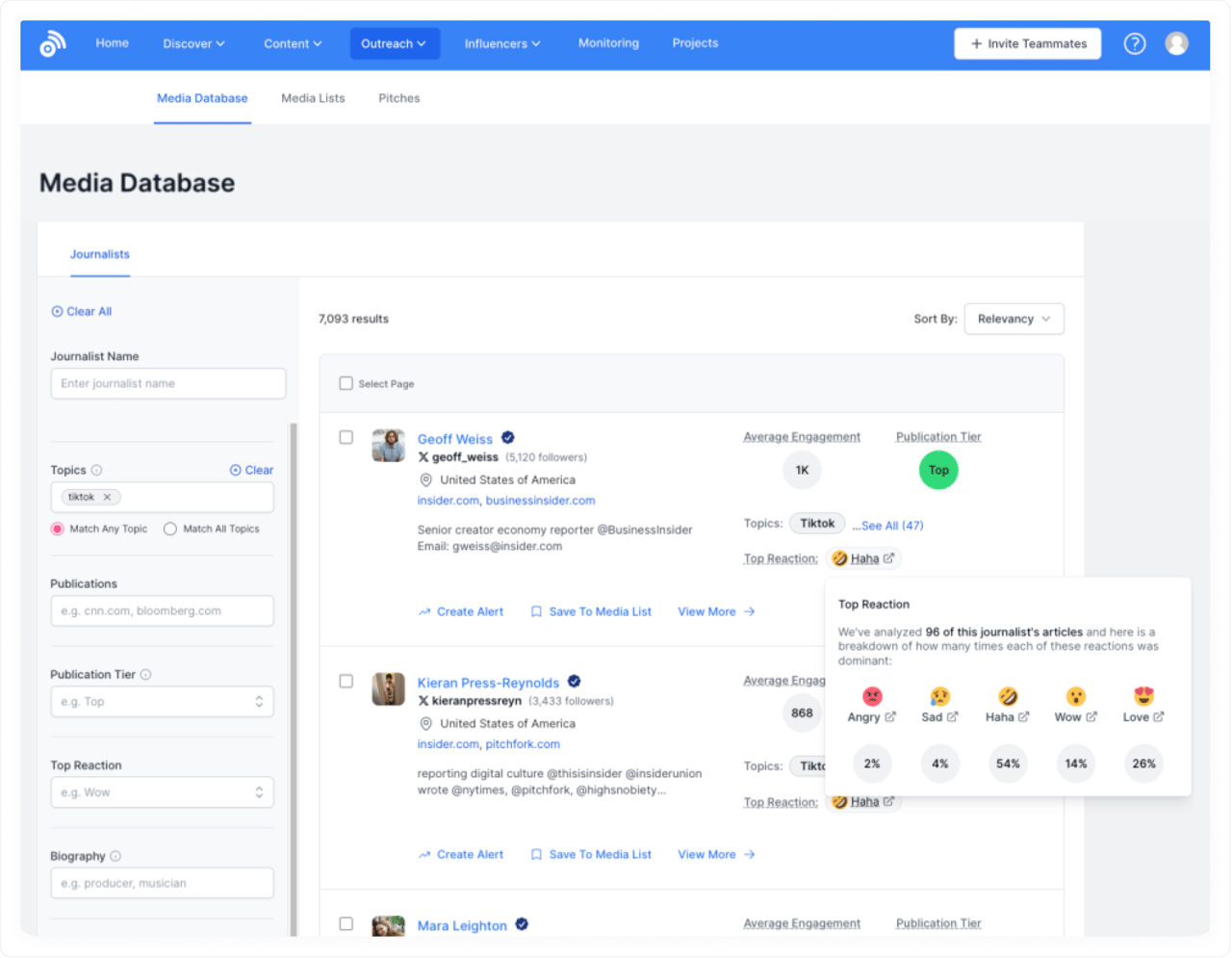
Task: Switch to the Media Lists tab
Action: tap(313, 97)
